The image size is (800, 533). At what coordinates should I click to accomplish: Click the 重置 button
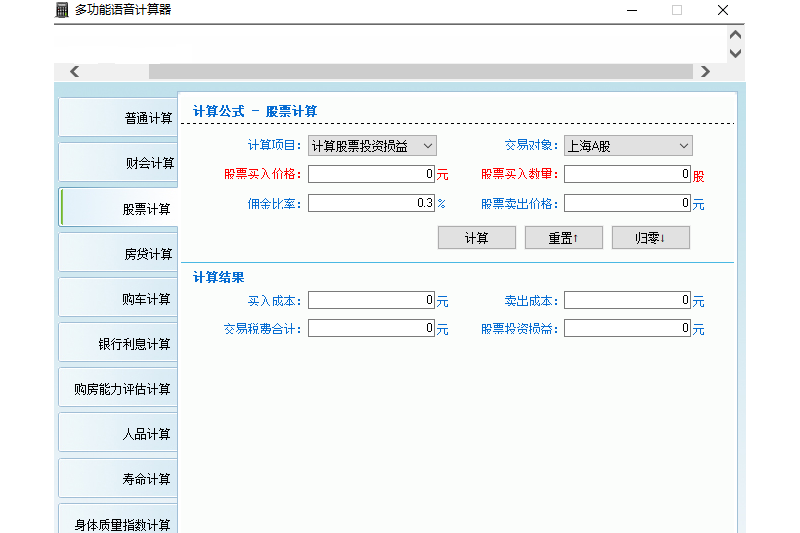click(x=564, y=238)
